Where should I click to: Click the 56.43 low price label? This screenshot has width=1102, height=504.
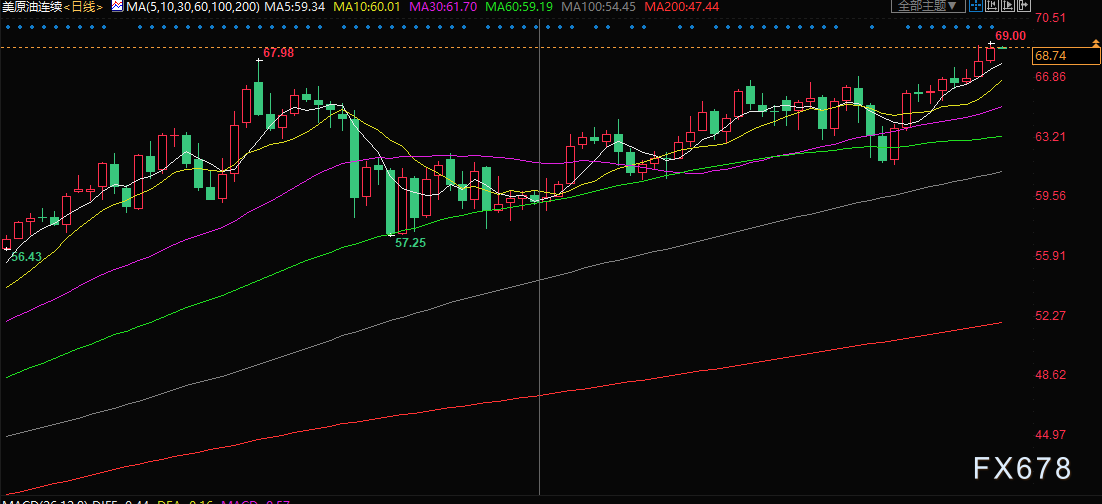(27, 257)
